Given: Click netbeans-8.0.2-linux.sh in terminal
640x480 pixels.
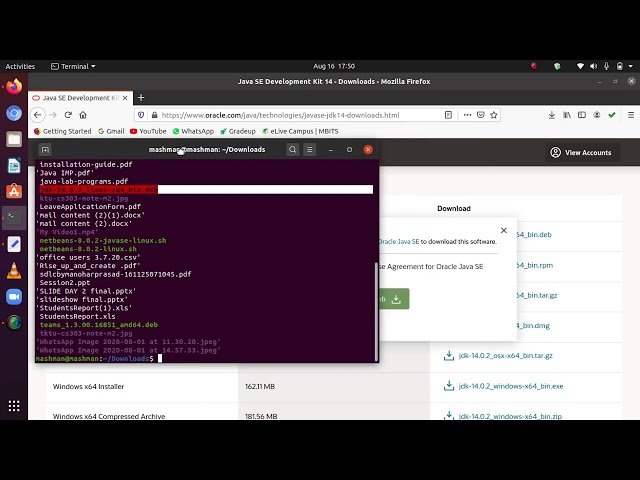Looking at the screenshot, I should click(x=88, y=249).
